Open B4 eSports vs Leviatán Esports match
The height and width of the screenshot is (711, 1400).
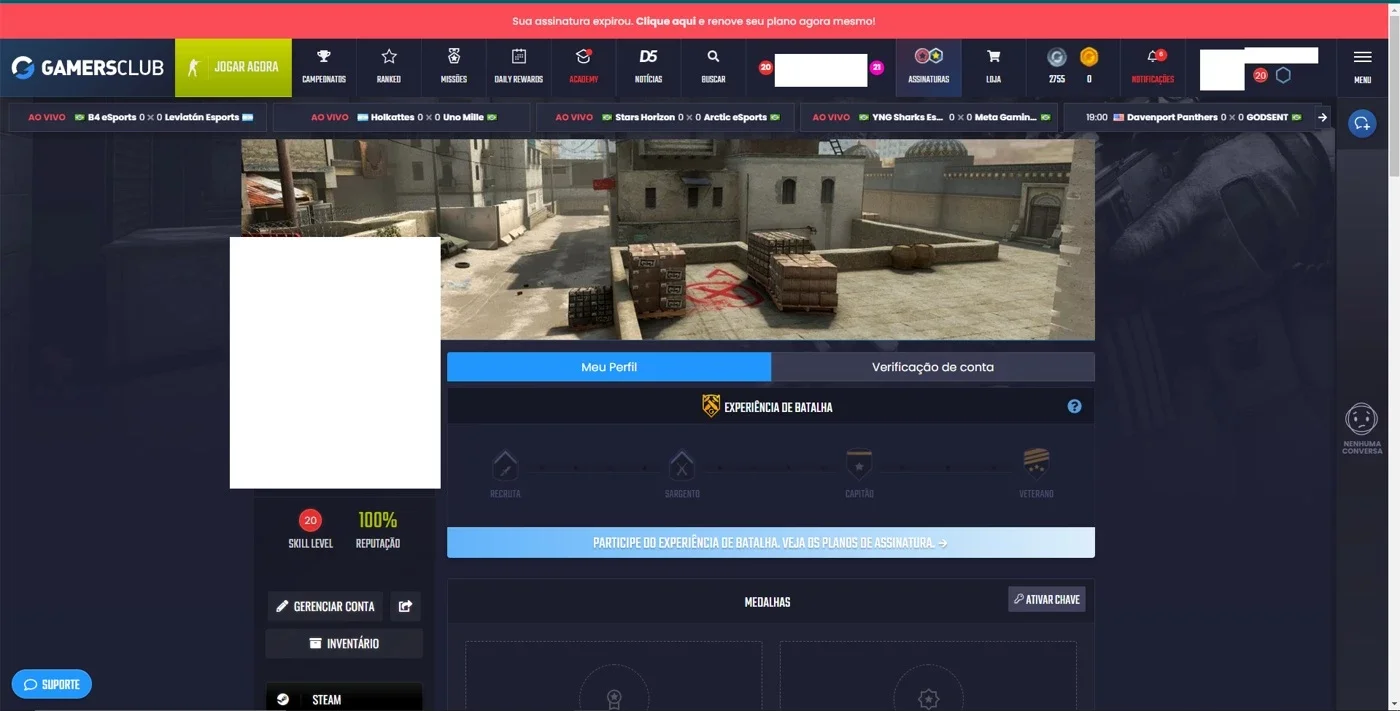[138, 117]
